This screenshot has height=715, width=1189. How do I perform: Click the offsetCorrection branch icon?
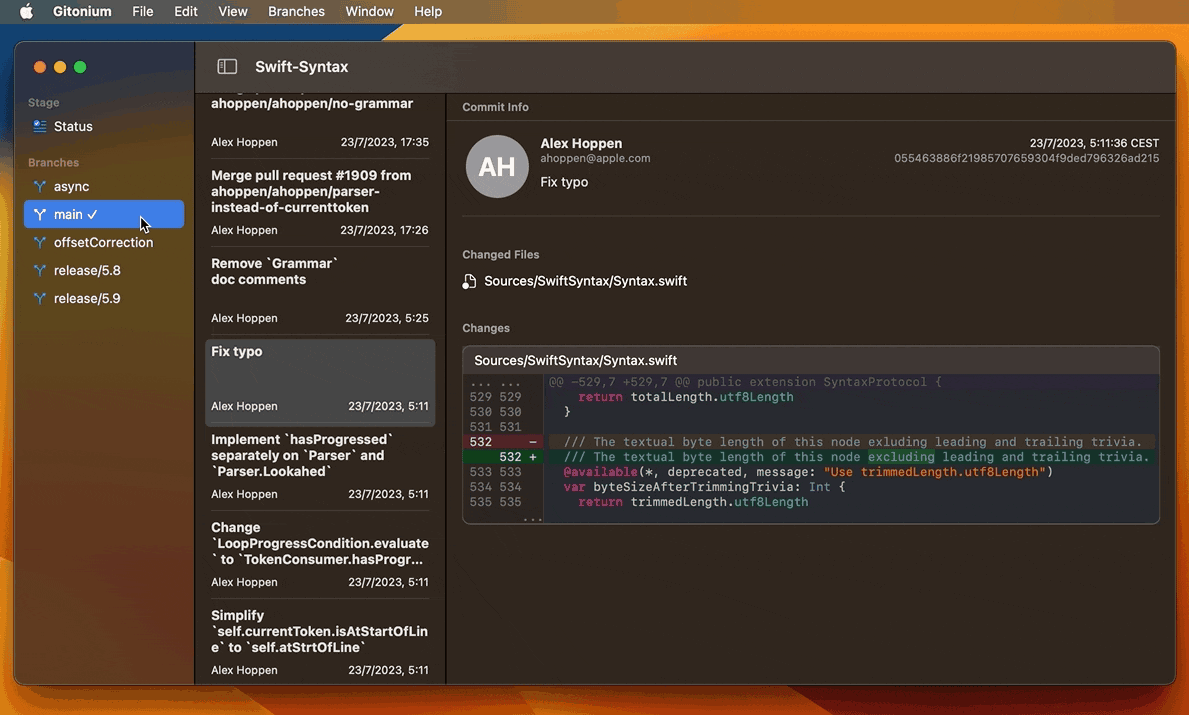[x=39, y=243]
